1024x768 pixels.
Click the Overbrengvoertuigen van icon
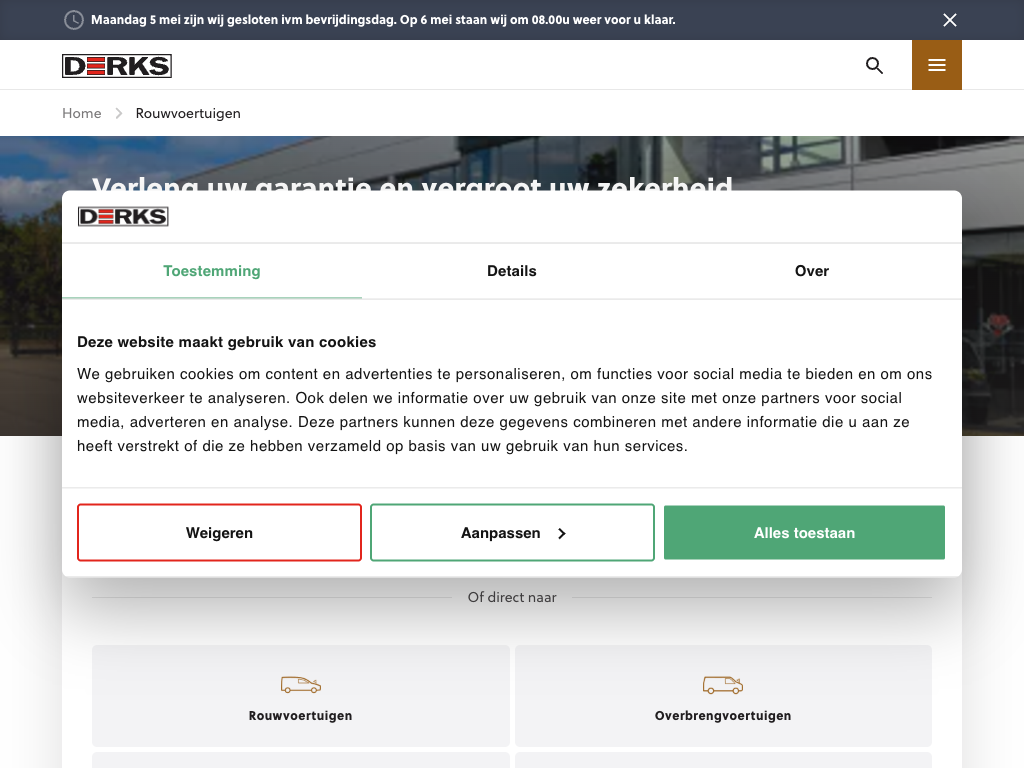722,685
